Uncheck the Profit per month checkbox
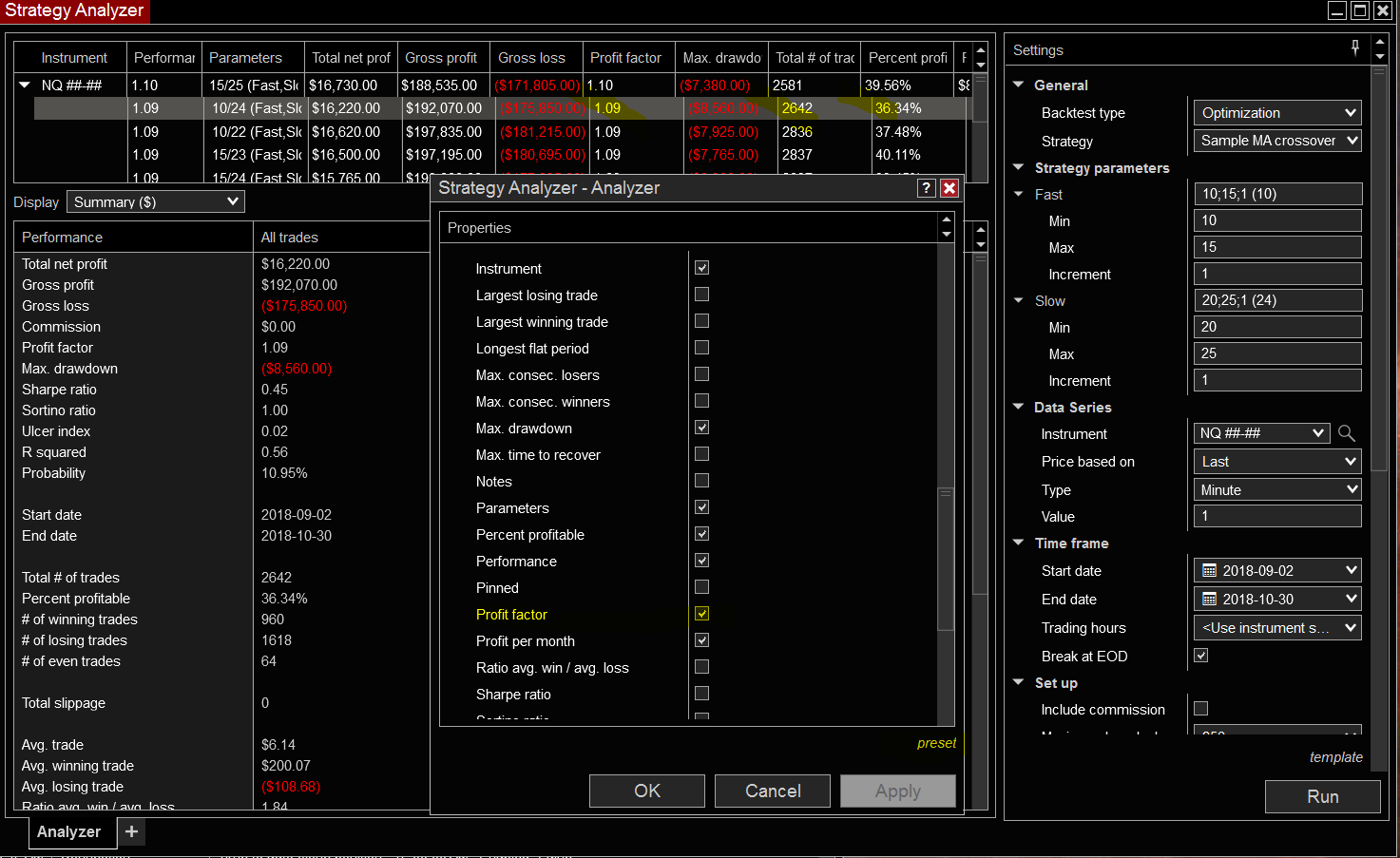Image resolution: width=1400 pixels, height=858 pixels. click(x=702, y=640)
